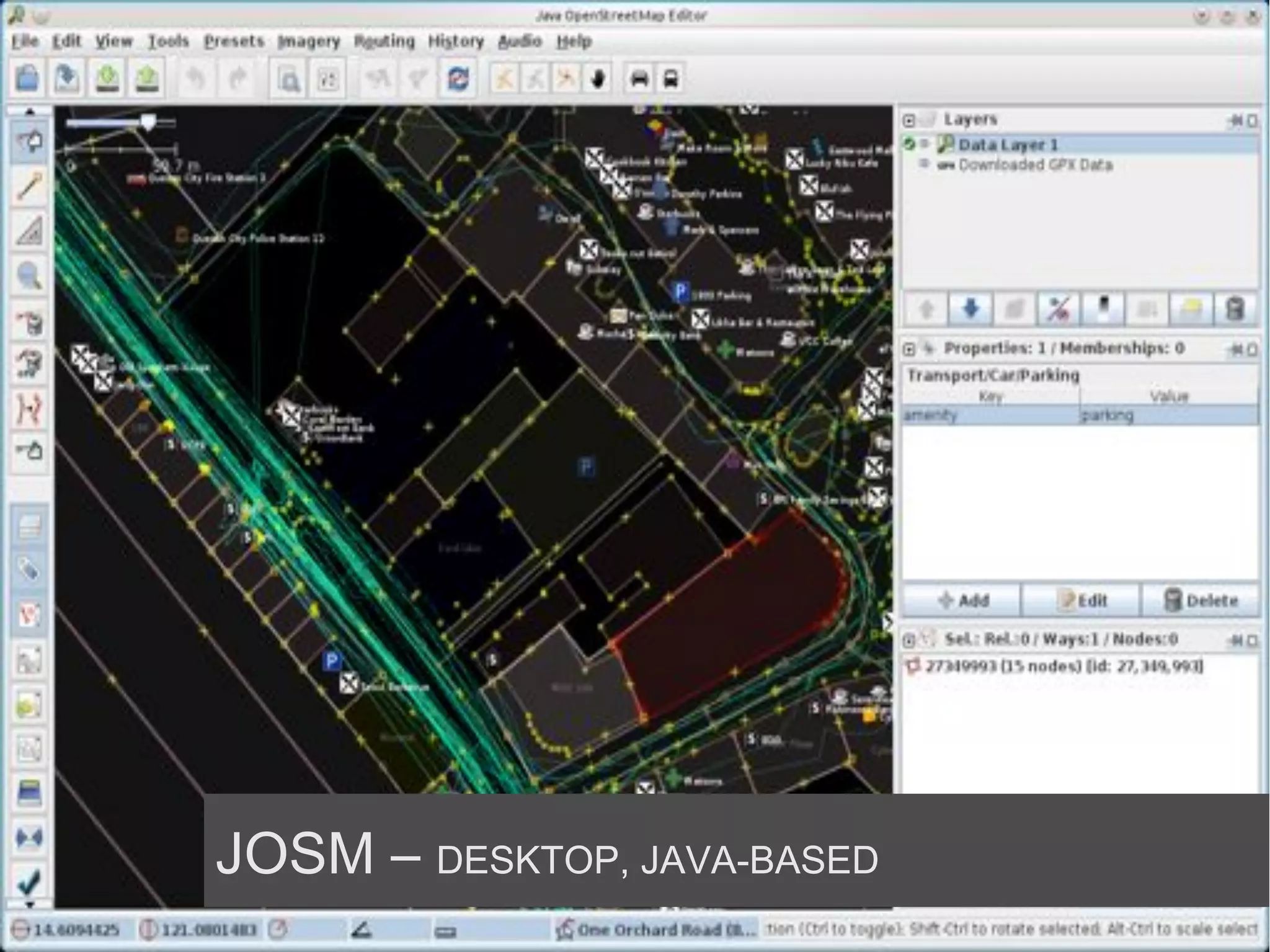Click the Save icon in the toolbar
The image size is (1270, 952).
[x=67, y=79]
